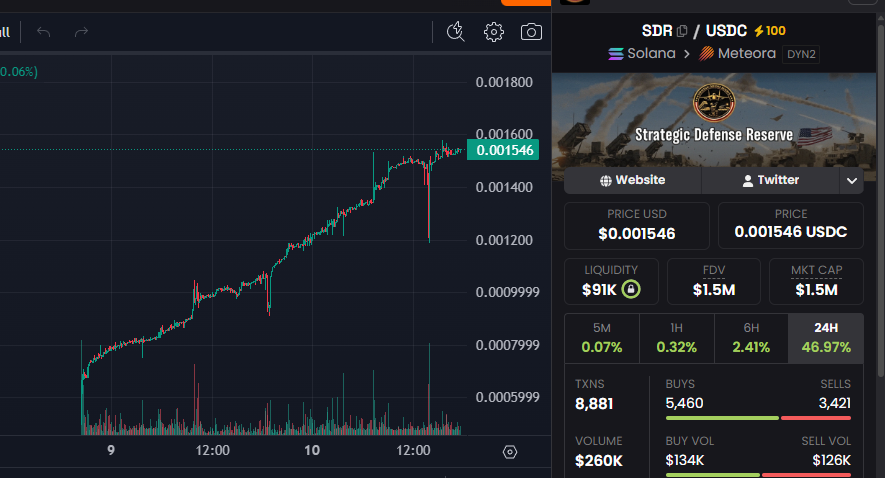
Task: Click the DYN2 pool label
Action: pyautogui.click(x=801, y=54)
